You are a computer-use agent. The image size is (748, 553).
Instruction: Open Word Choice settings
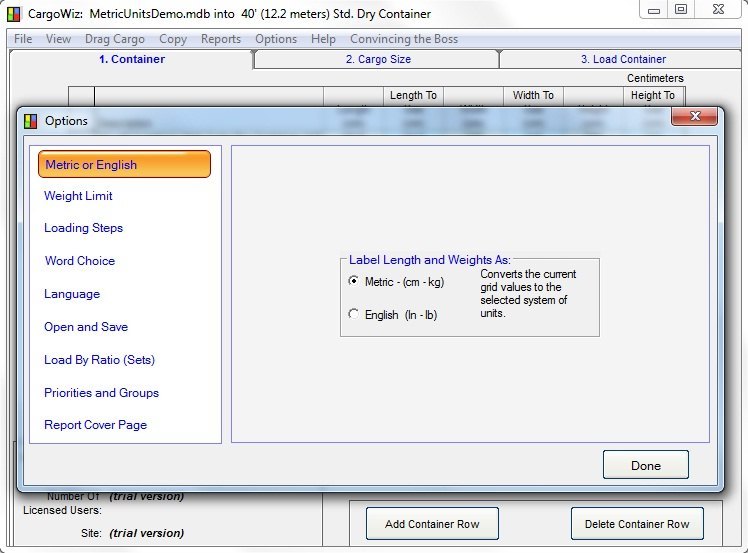tap(79, 261)
